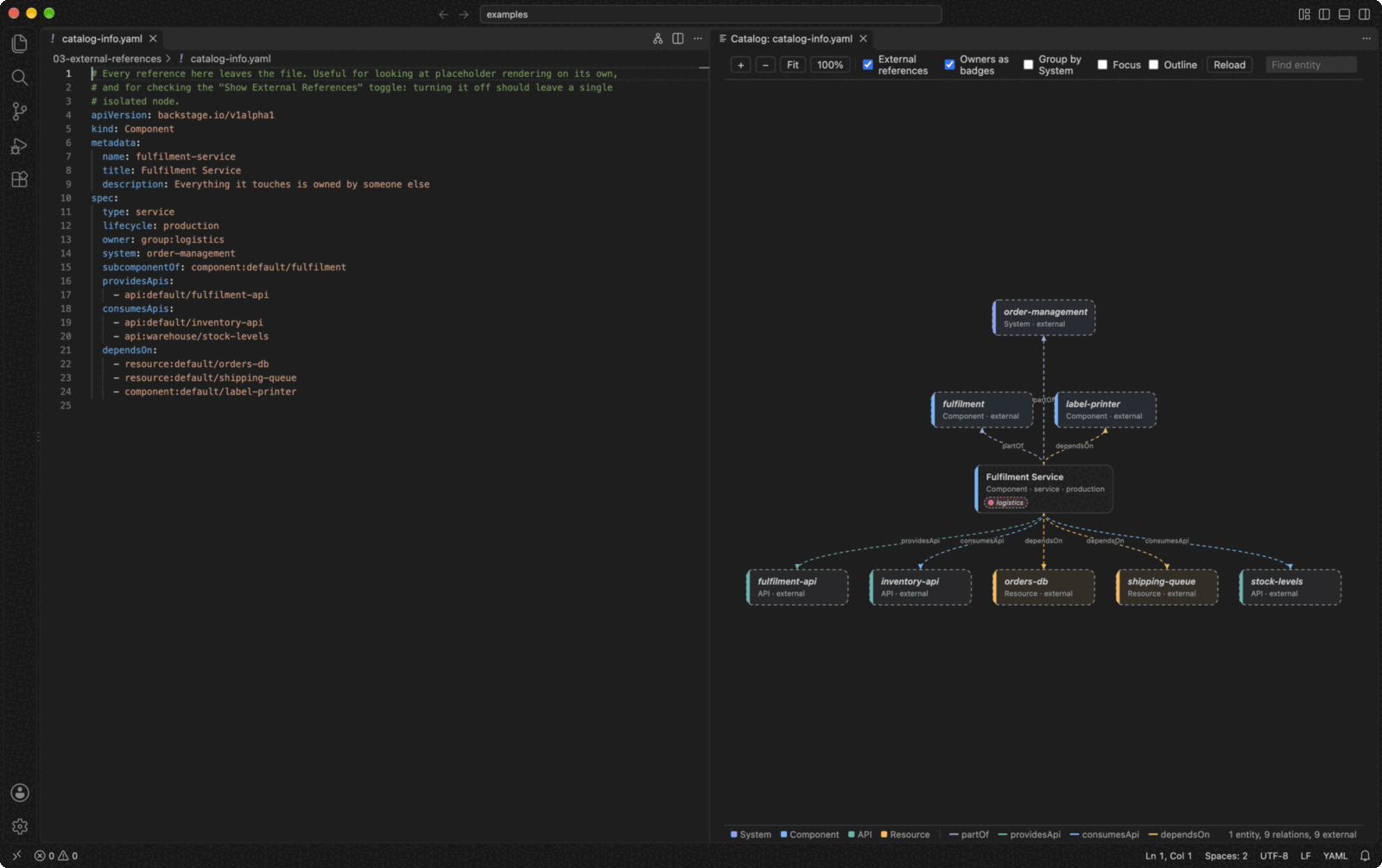Screen dimensions: 1382x868
Task: Change indentation via Spaces: 2
Action: (x=1226, y=856)
